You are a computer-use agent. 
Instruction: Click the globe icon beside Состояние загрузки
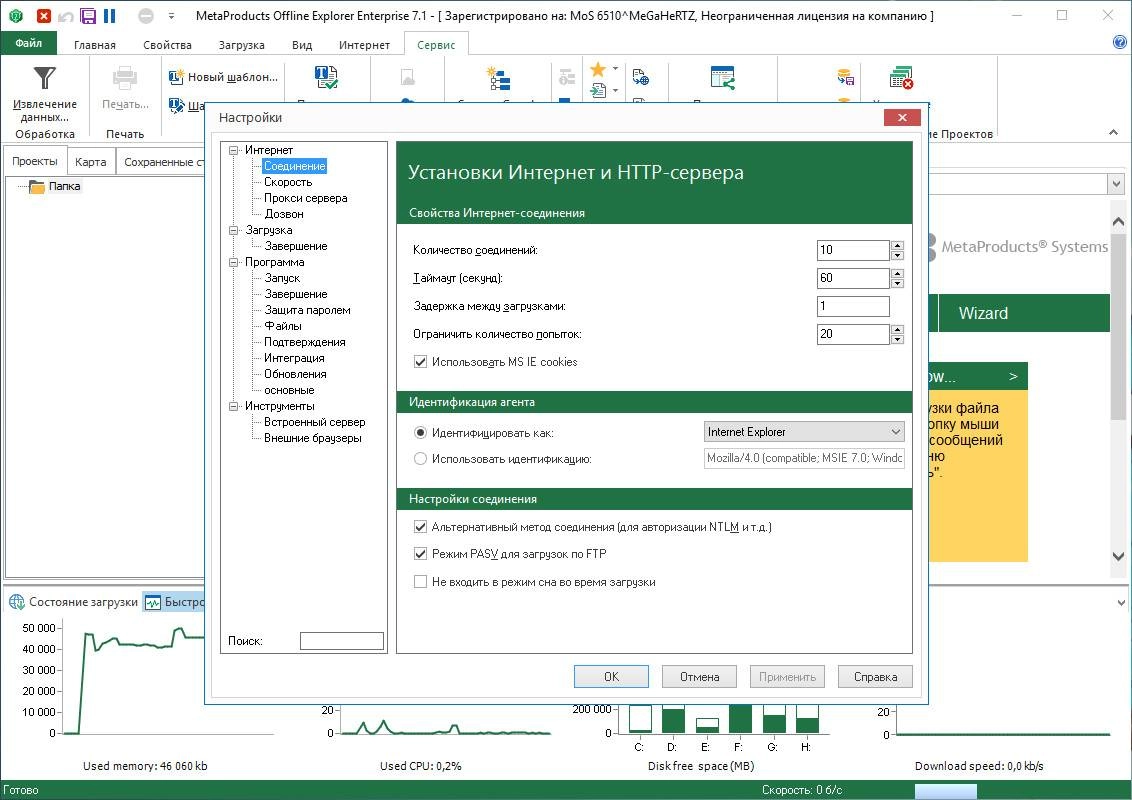(x=17, y=601)
